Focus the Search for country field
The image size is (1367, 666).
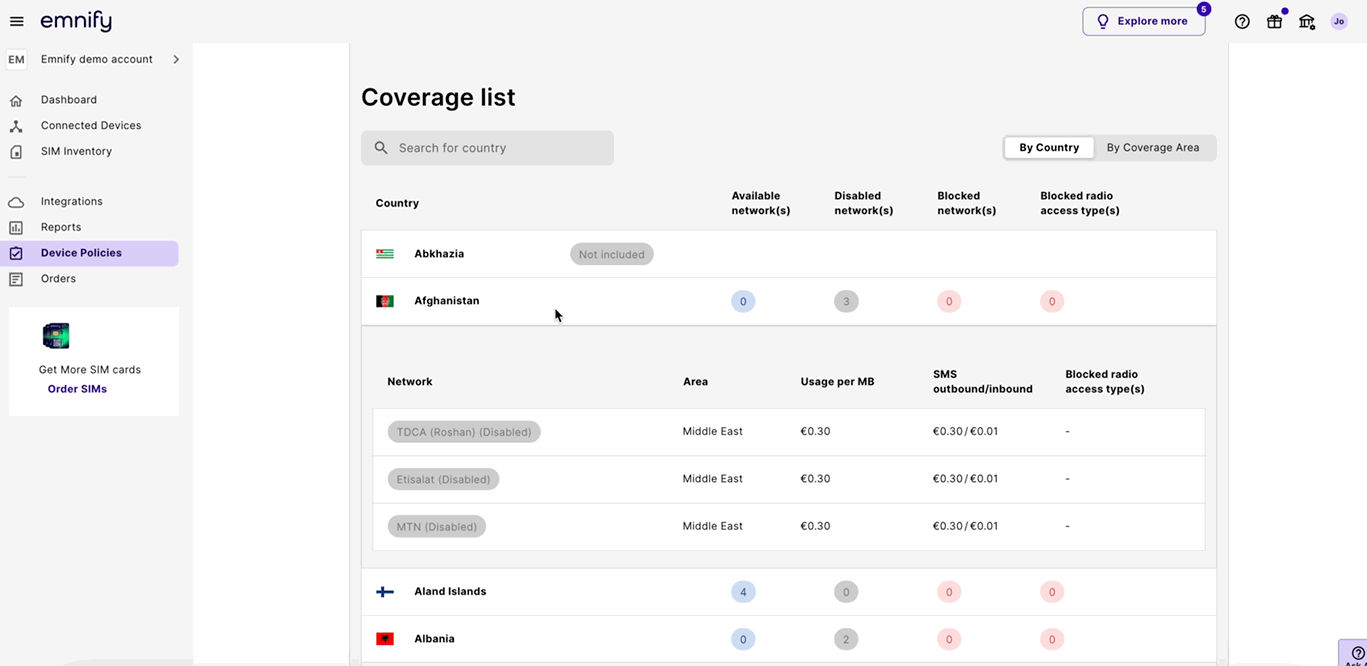click(x=487, y=148)
